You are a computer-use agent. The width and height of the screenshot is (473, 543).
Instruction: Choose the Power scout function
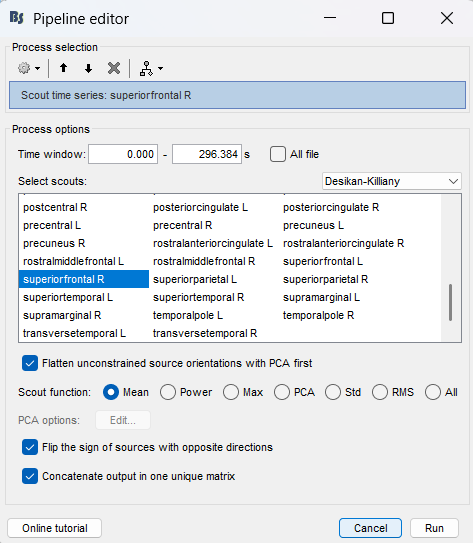168,392
